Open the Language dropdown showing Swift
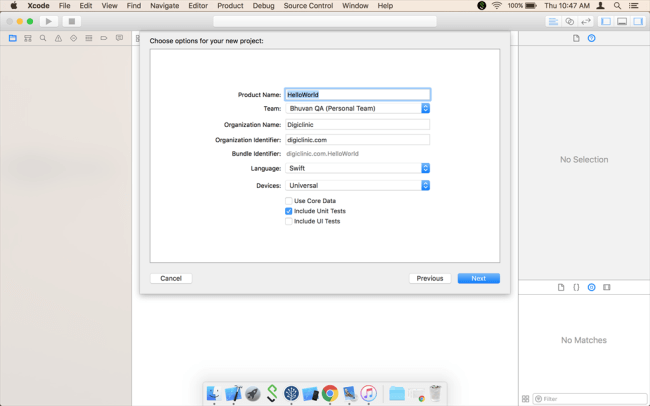This screenshot has height=406, width=650. pos(357,168)
